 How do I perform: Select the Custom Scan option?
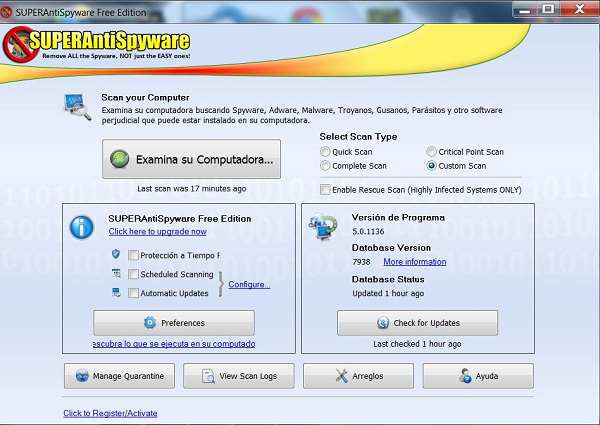coord(431,166)
